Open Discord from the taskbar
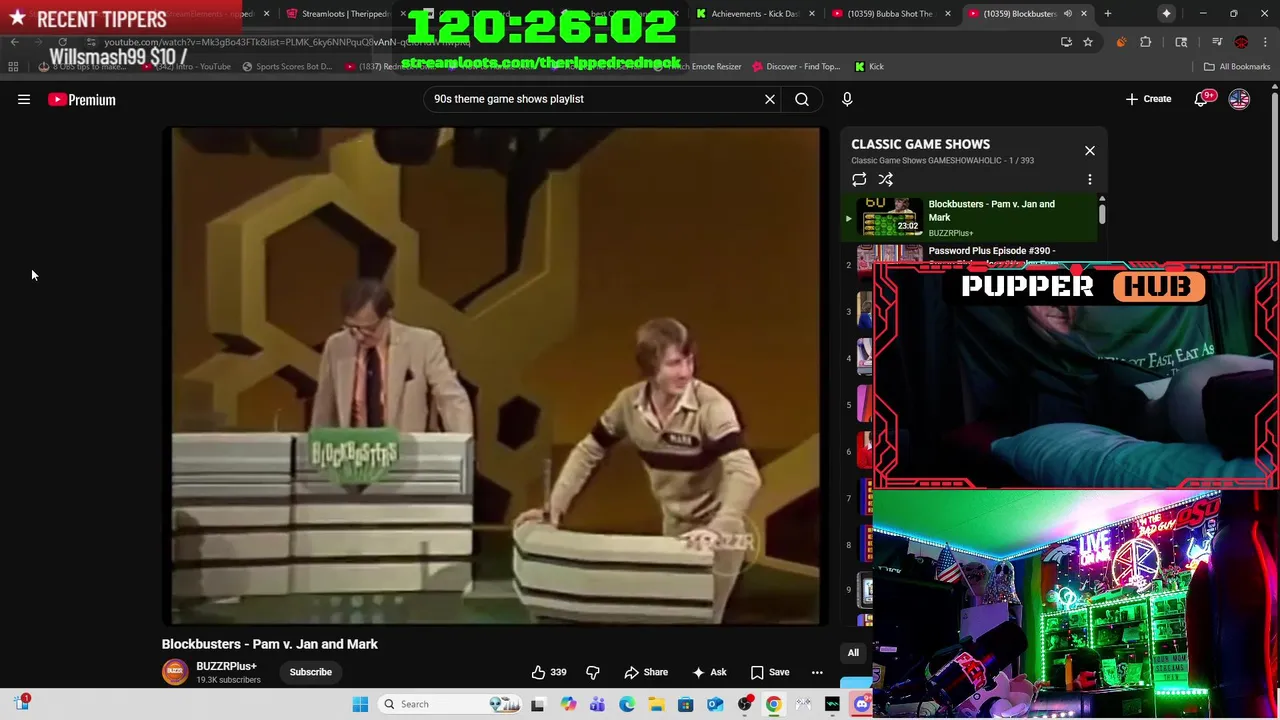Image resolution: width=1280 pixels, height=720 pixels. coord(861,704)
